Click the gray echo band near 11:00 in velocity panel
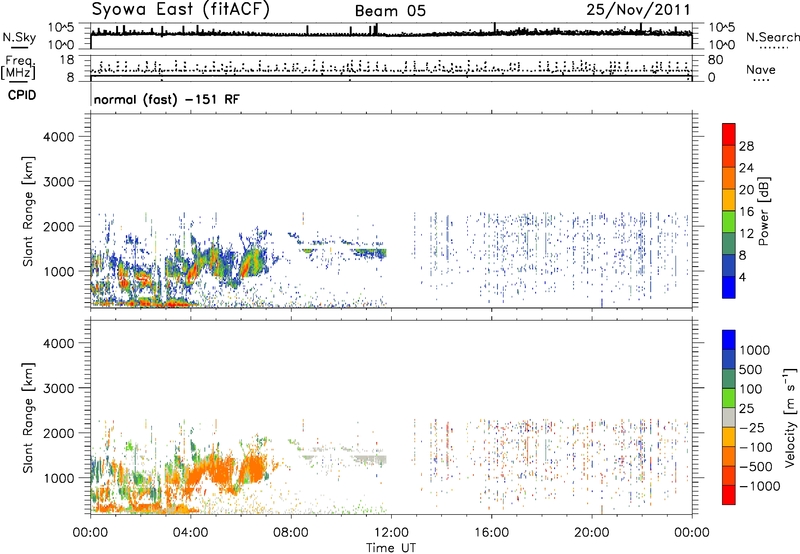This screenshot has height=554, width=800. [371, 460]
